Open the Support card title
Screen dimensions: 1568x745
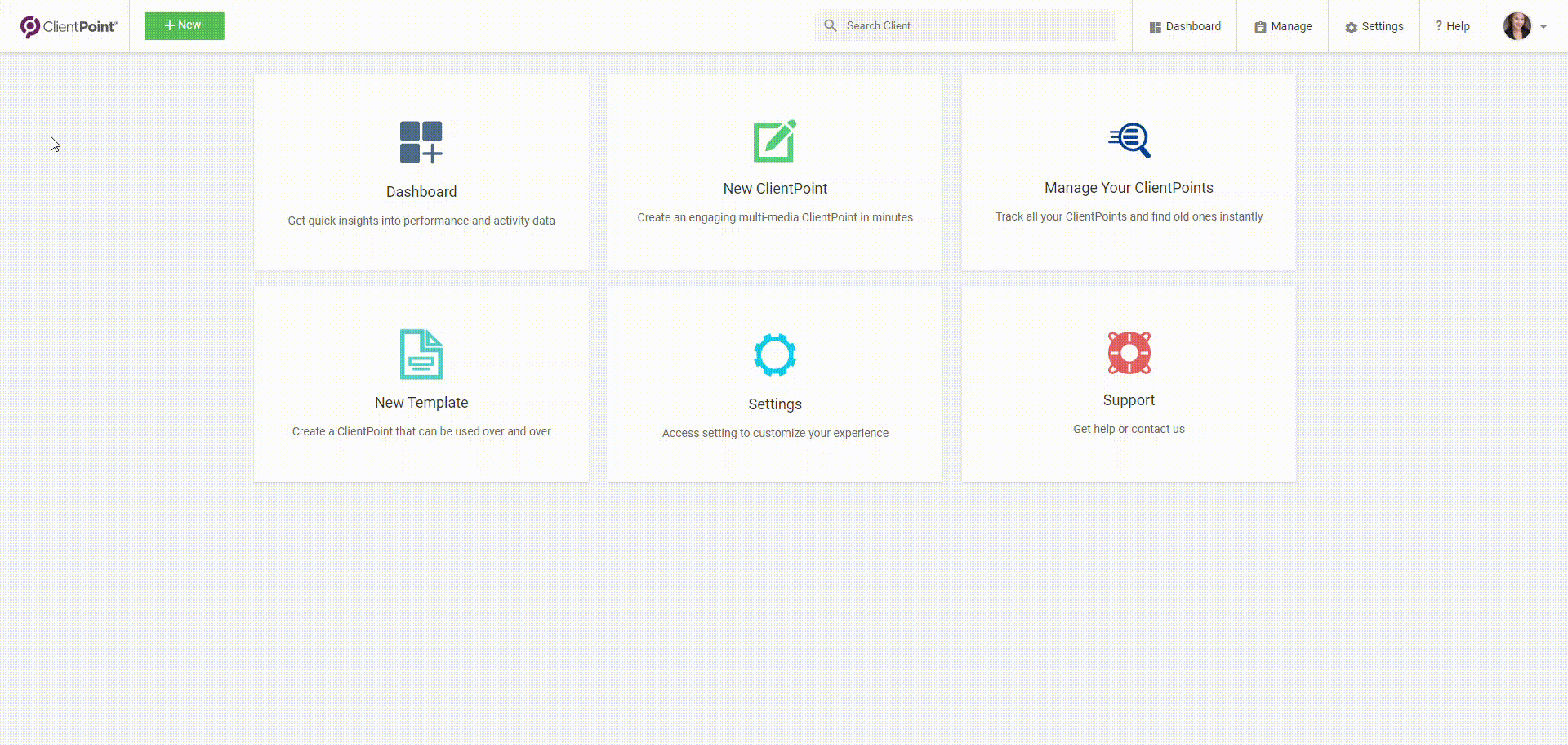(1129, 400)
